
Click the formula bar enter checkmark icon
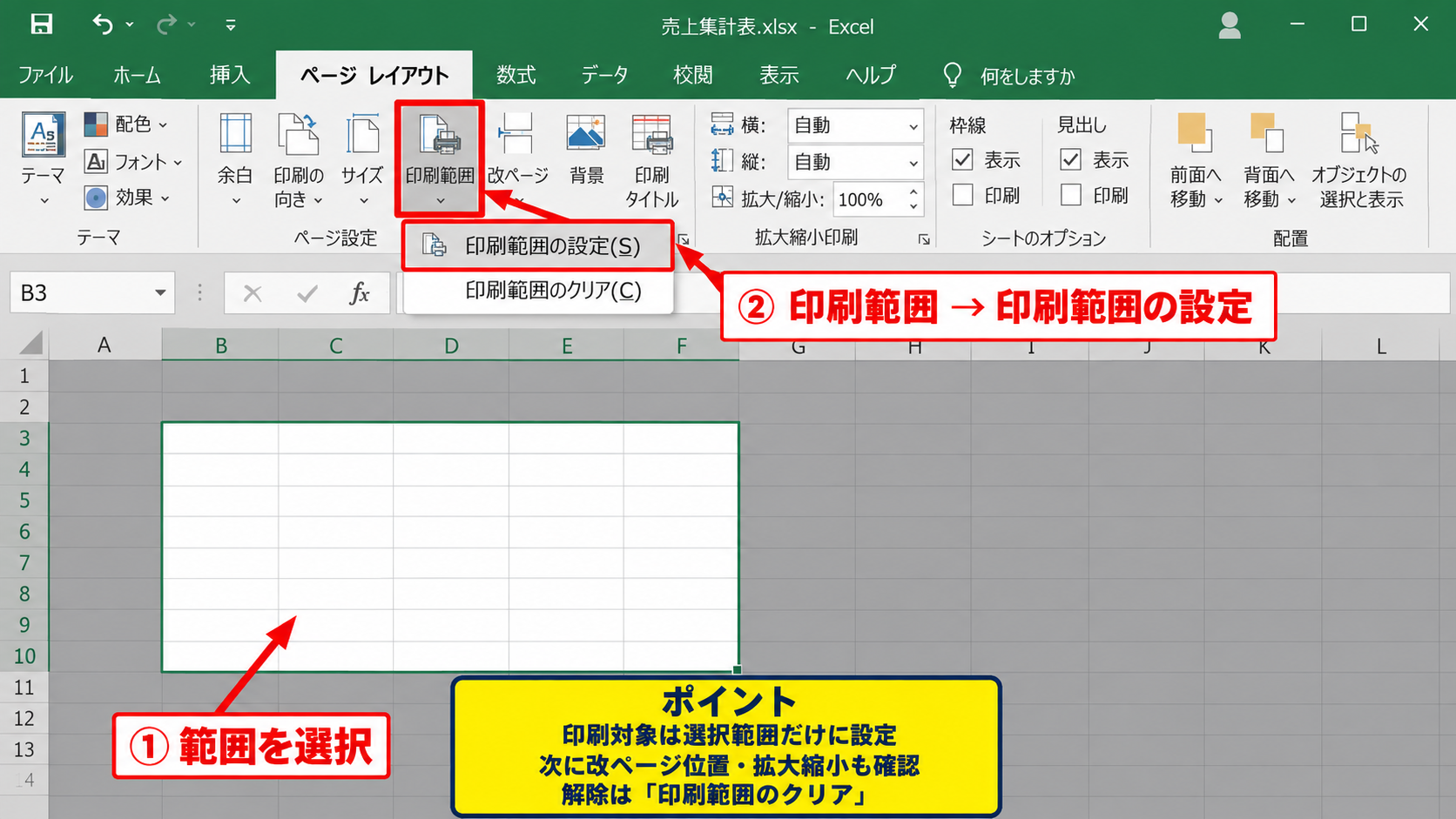pos(307,294)
